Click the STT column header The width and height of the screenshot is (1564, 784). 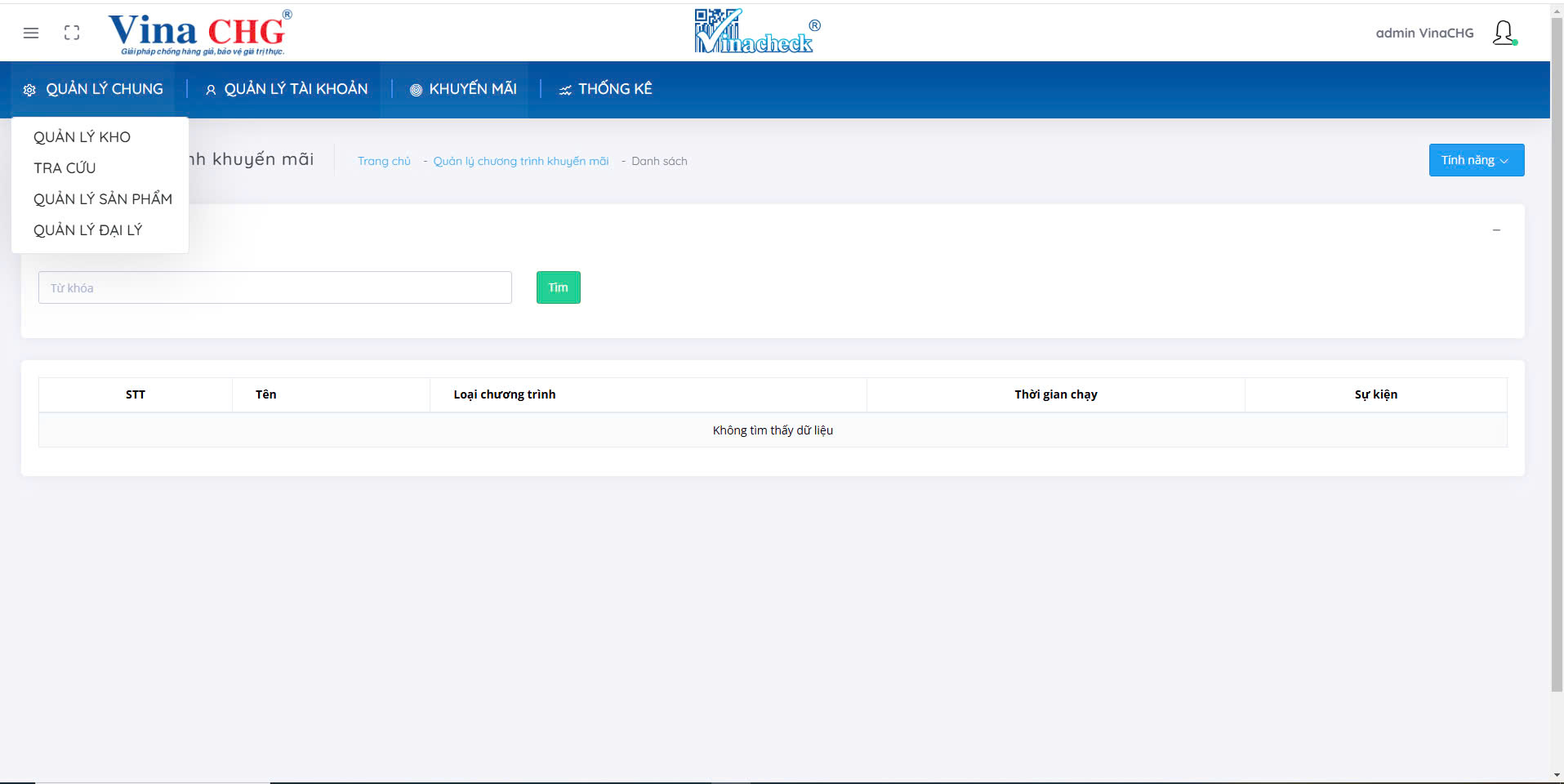coord(136,394)
